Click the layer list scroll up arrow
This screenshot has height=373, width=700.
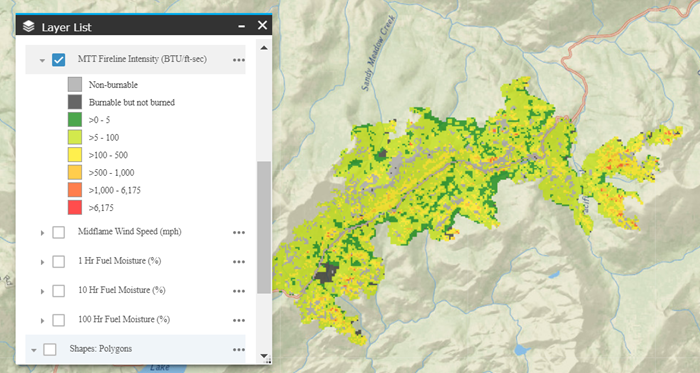(x=264, y=48)
